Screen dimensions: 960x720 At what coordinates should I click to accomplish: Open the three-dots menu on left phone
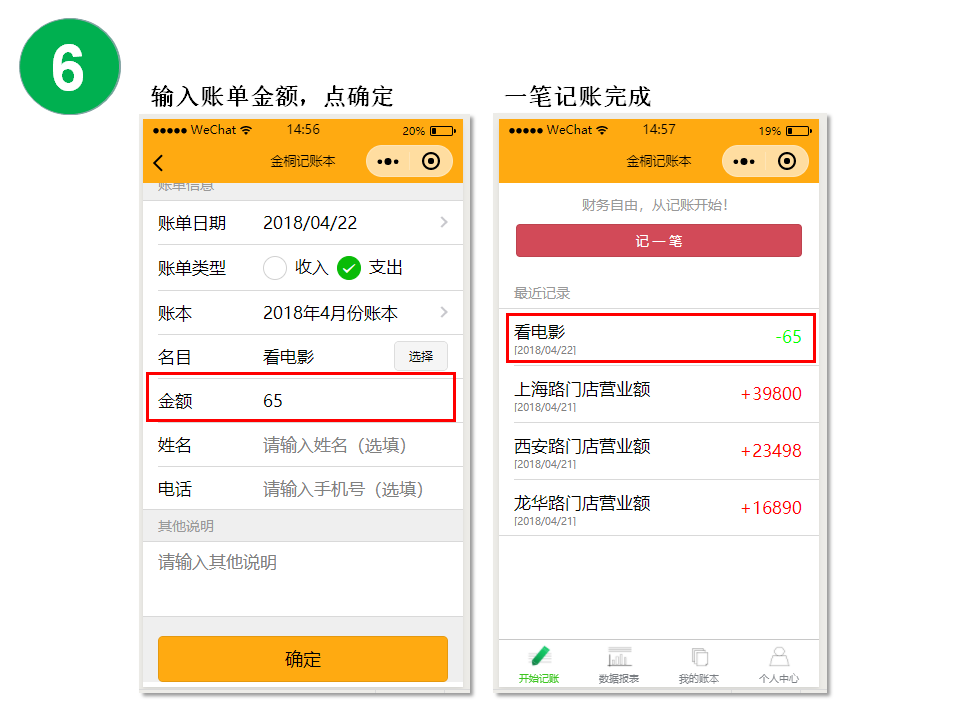pos(388,162)
